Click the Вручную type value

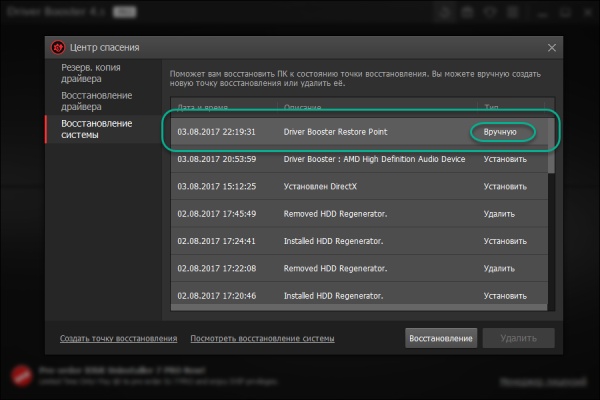[500, 132]
